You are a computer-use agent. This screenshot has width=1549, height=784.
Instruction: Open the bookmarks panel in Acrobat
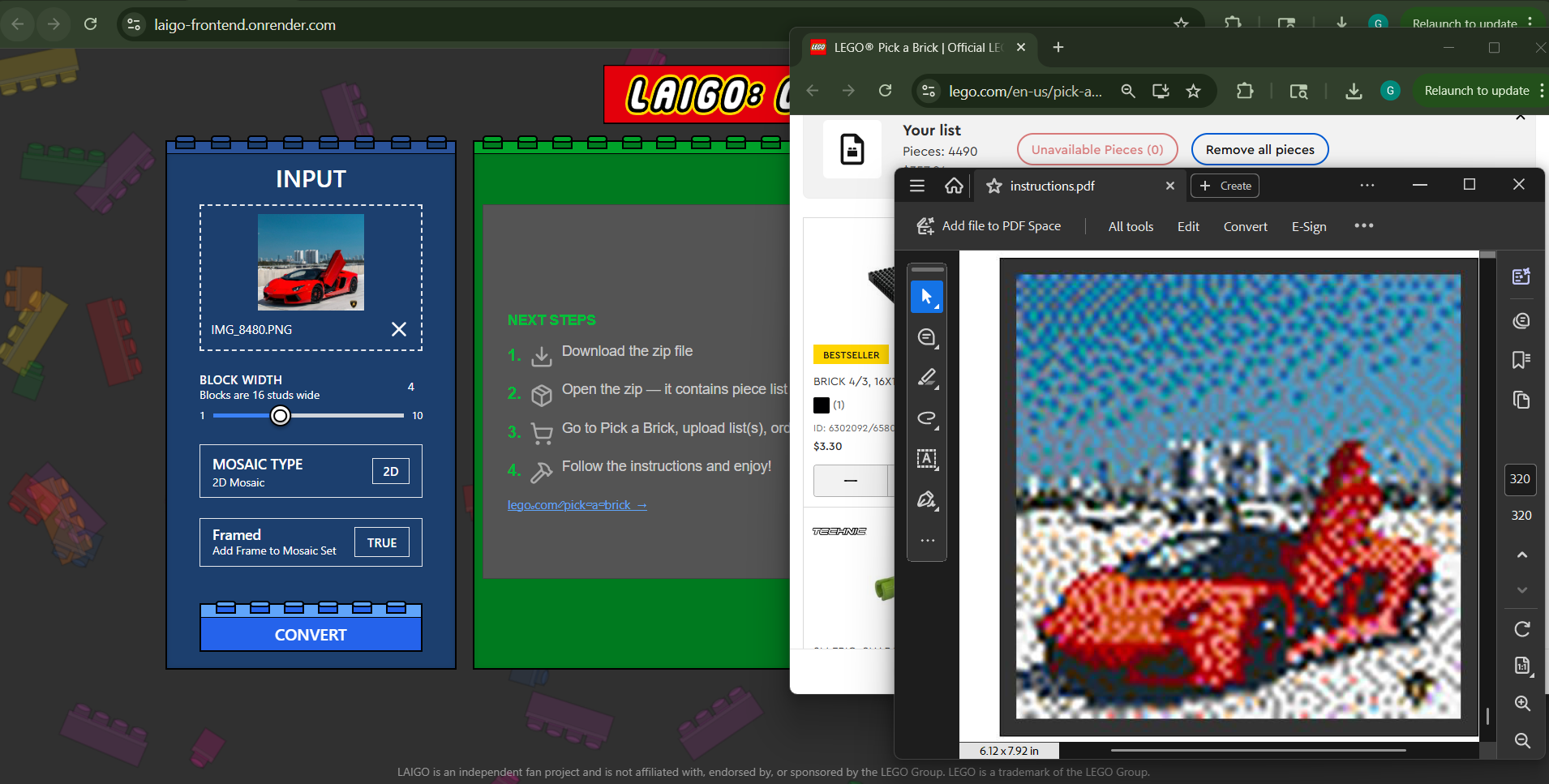click(1521, 360)
